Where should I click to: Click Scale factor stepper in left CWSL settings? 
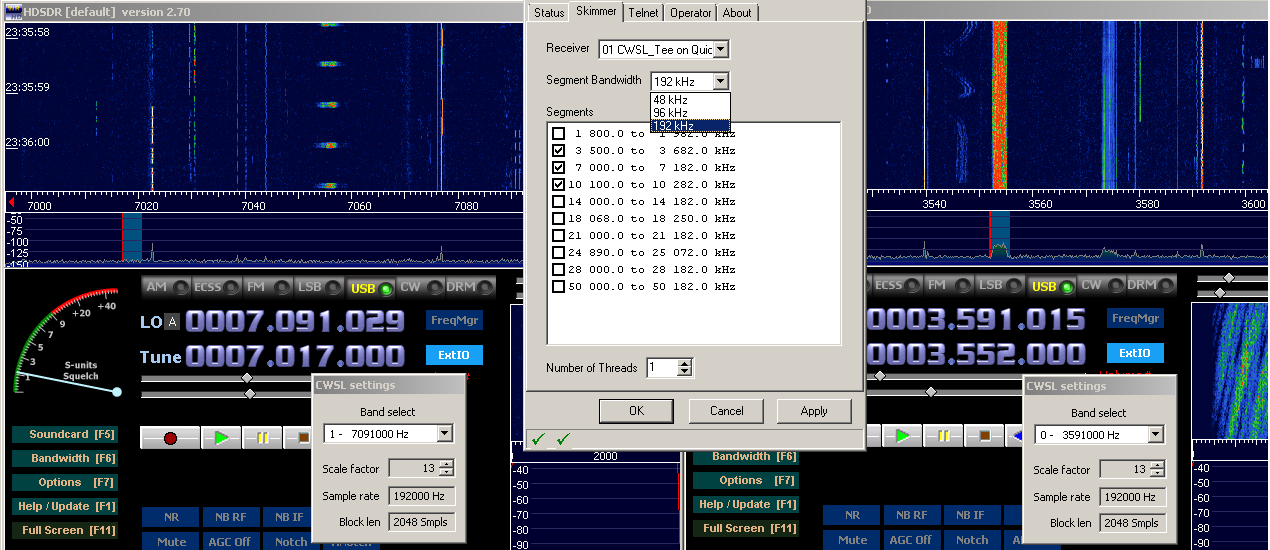click(445, 468)
